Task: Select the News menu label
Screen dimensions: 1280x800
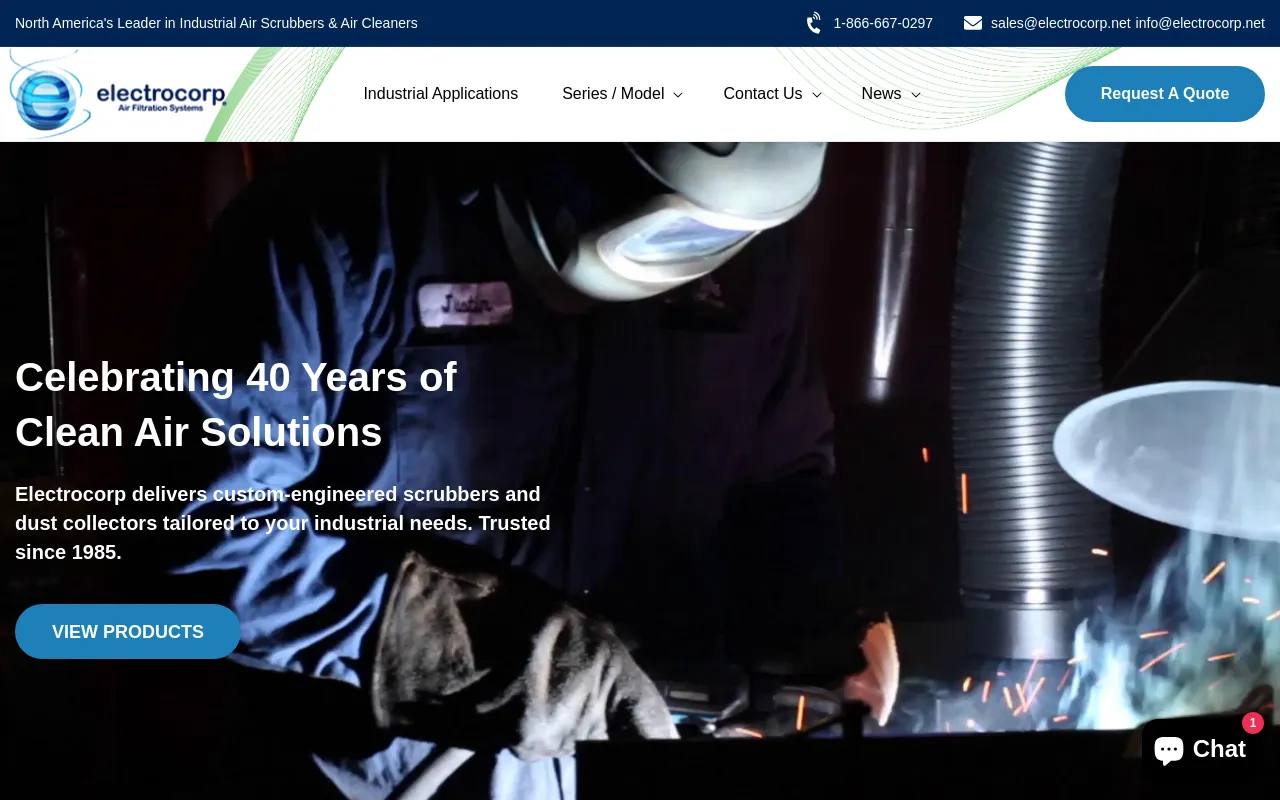Action: tap(881, 94)
